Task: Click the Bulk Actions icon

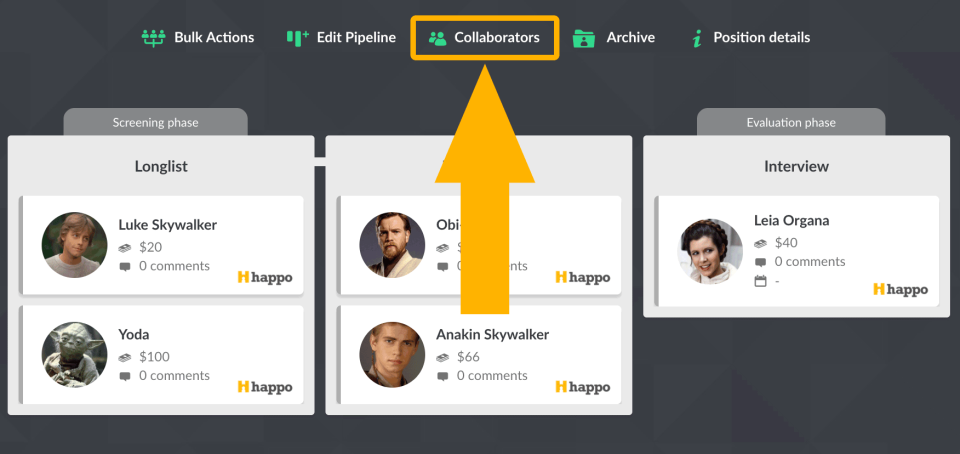Action: (x=153, y=38)
